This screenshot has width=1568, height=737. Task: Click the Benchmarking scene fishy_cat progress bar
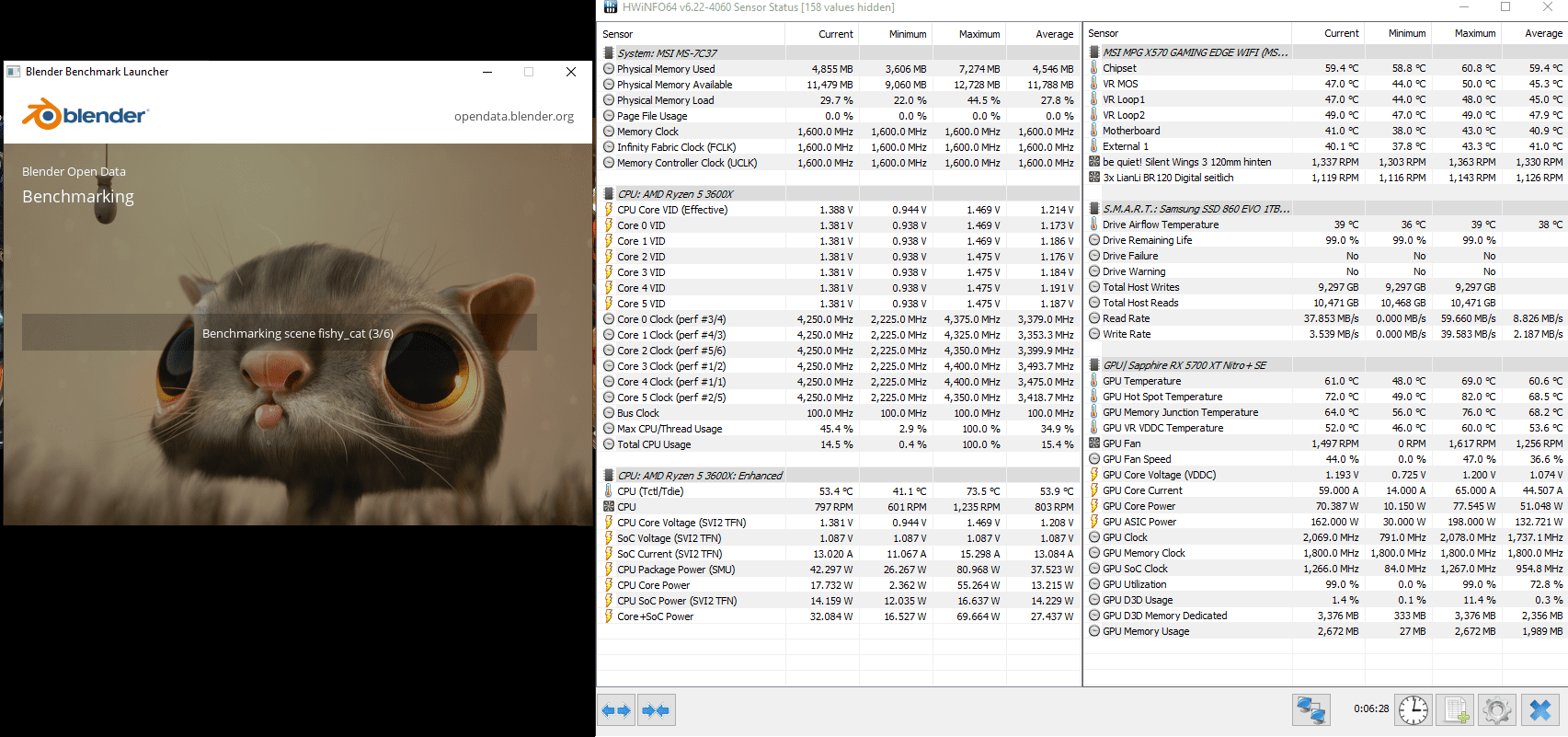(x=280, y=332)
